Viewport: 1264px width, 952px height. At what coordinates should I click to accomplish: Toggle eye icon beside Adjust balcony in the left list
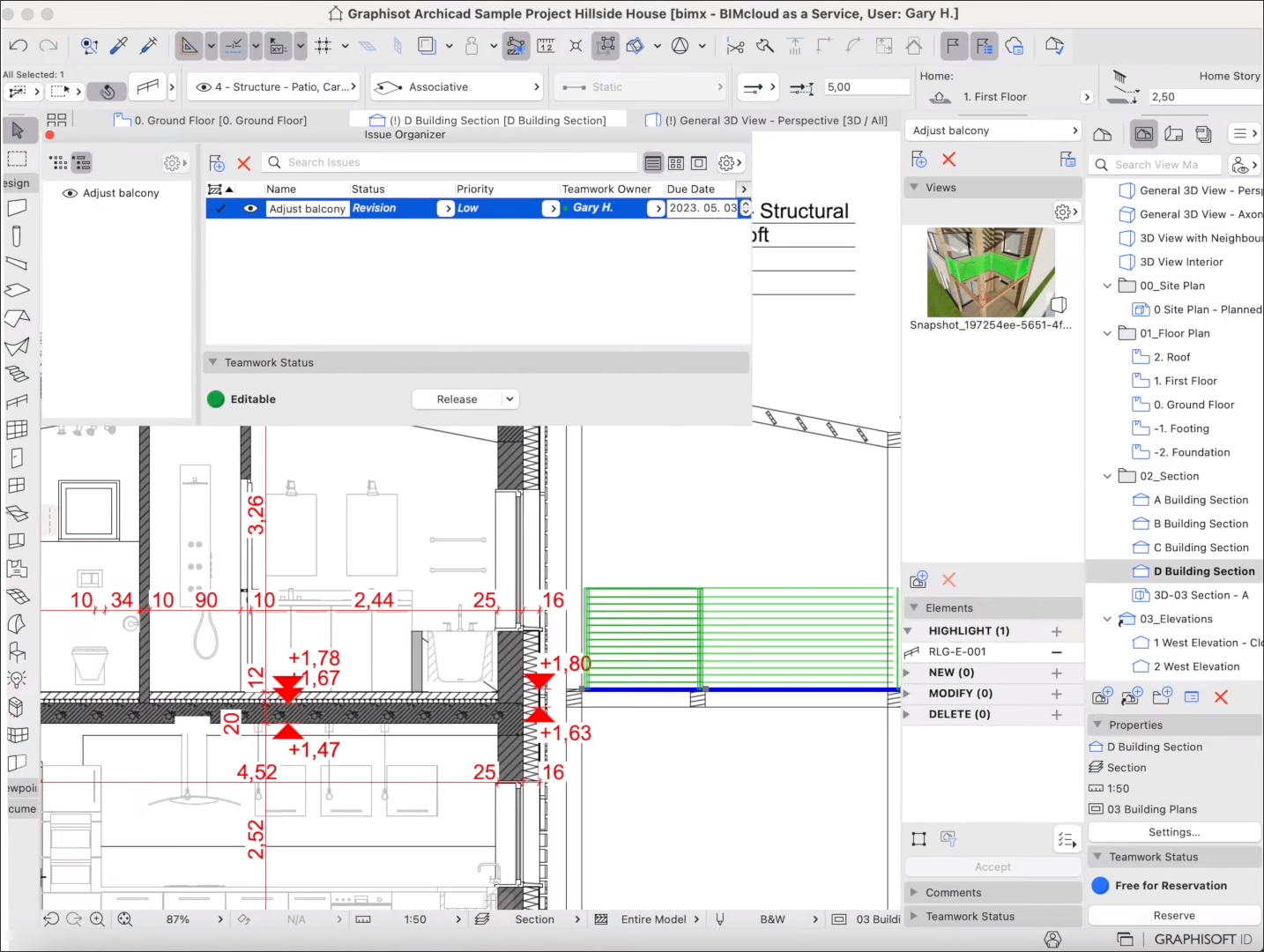click(x=70, y=193)
